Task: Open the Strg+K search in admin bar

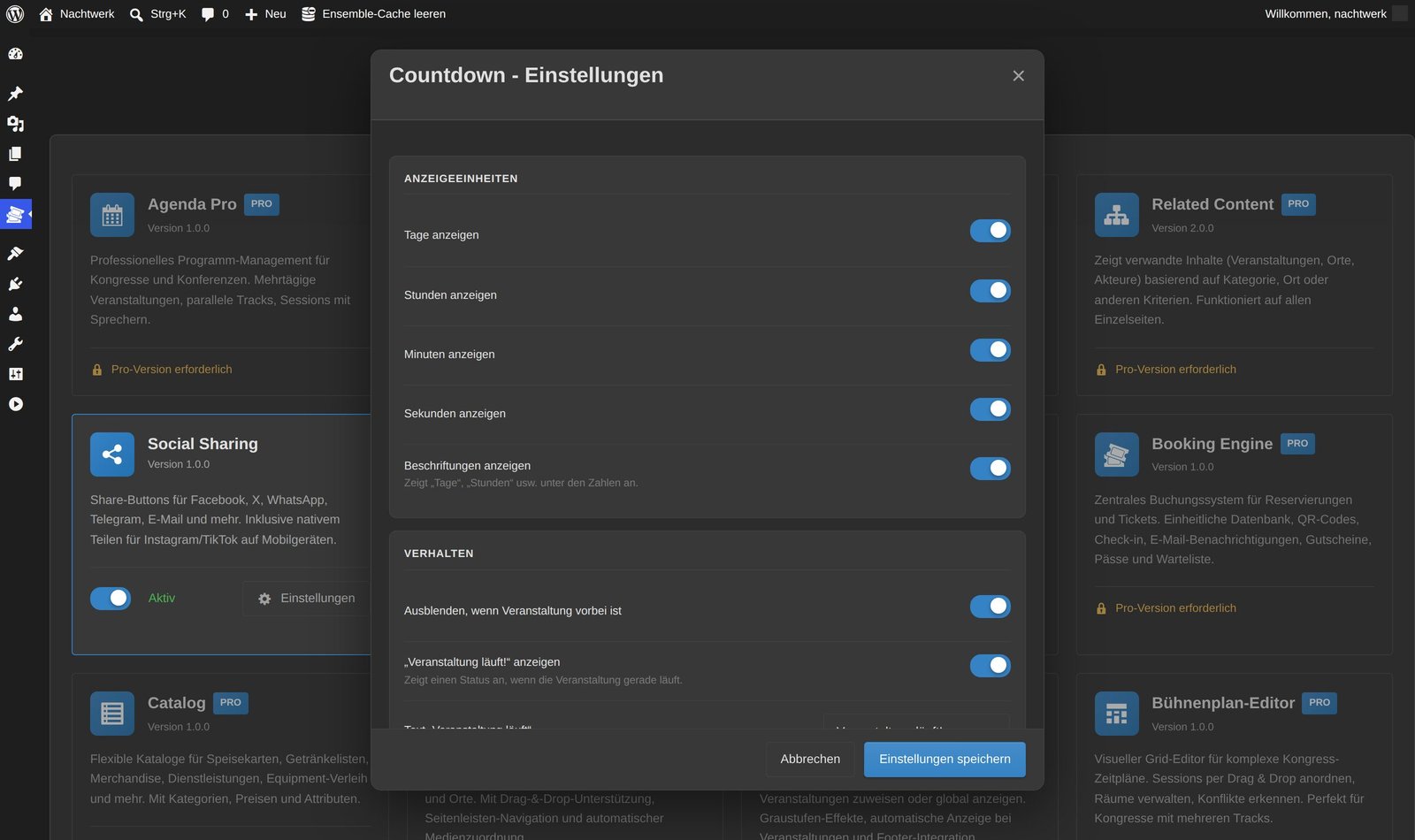Action: 157,14
